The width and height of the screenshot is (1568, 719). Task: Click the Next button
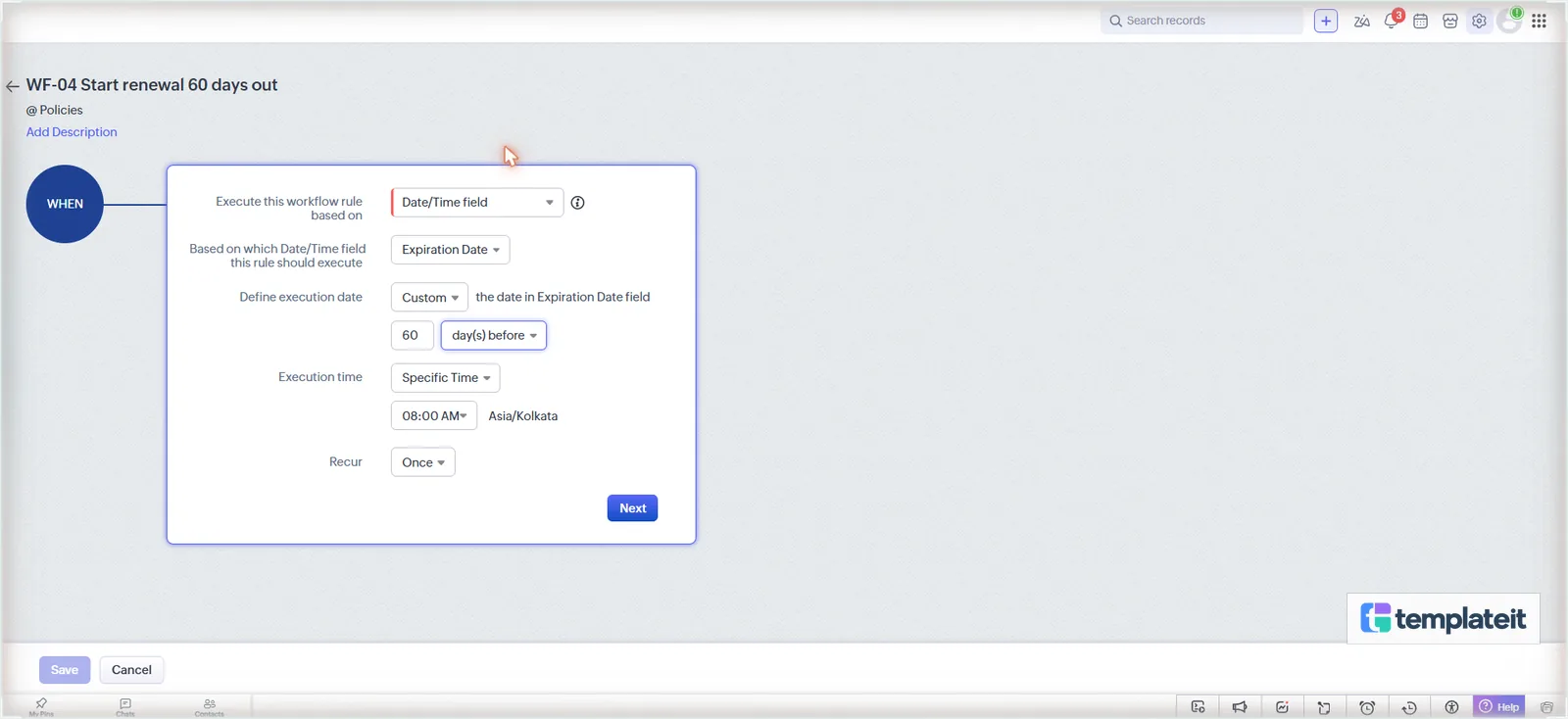point(632,508)
